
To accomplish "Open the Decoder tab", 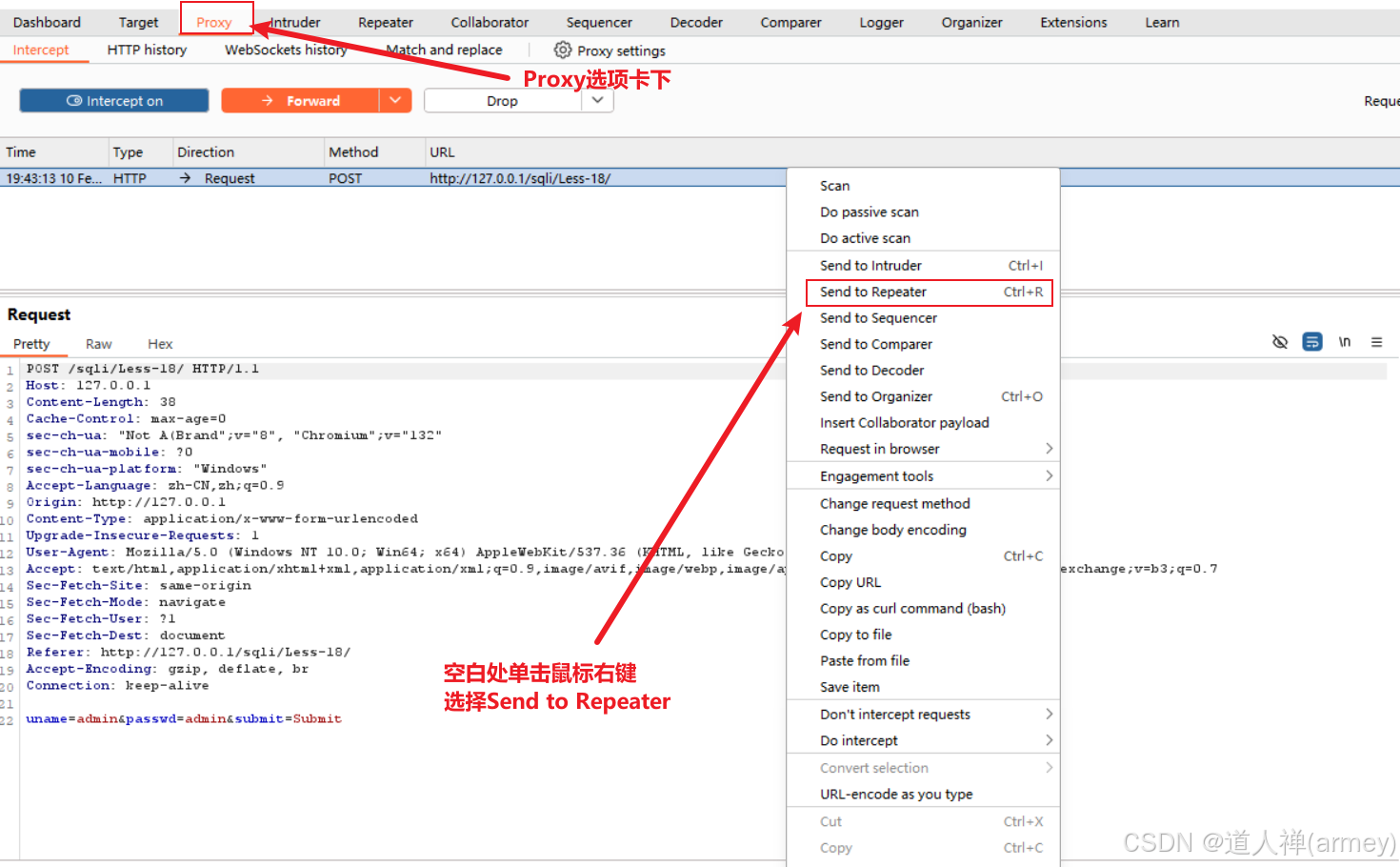I will click(x=696, y=22).
